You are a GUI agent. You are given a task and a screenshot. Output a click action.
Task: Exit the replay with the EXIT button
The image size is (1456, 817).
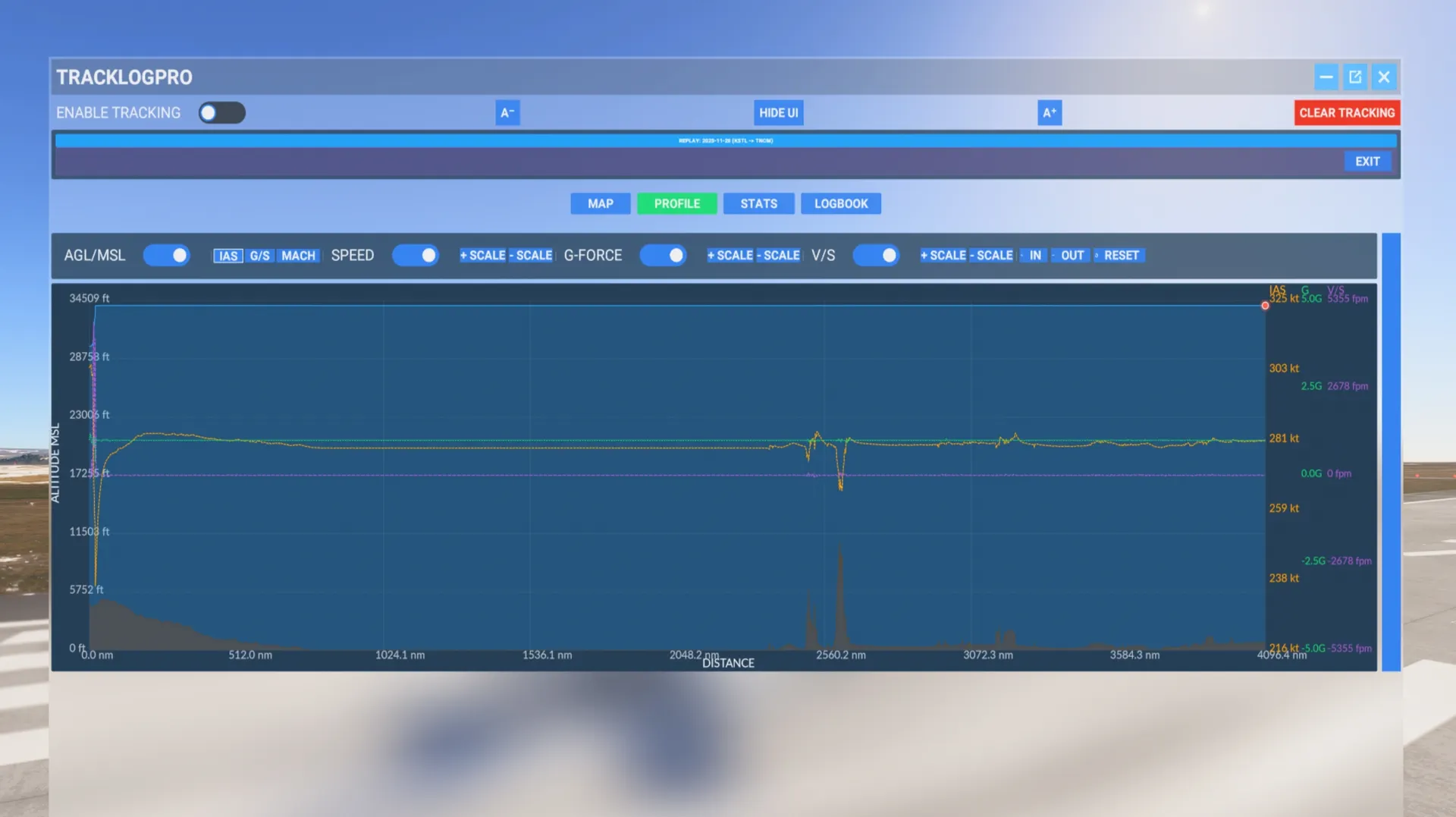tap(1367, 162)
